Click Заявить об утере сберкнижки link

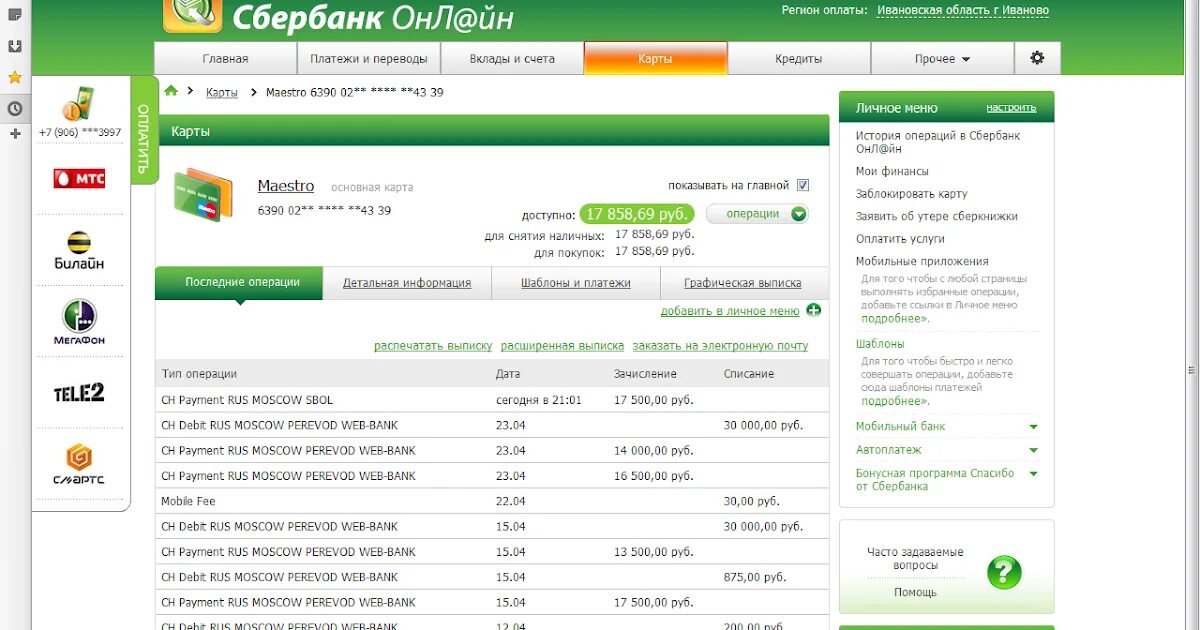click(936, 216)
